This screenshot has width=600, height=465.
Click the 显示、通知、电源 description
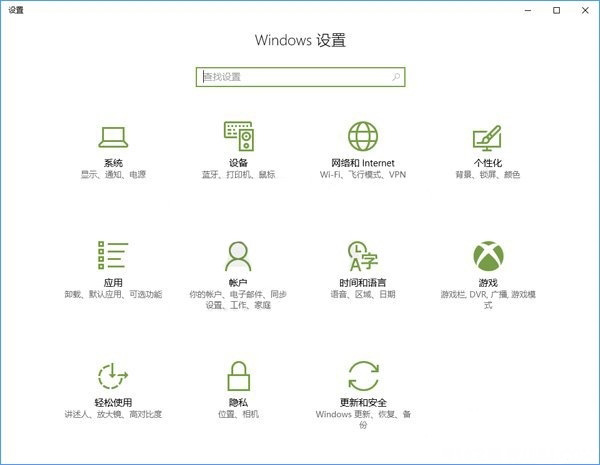(113, 175)
